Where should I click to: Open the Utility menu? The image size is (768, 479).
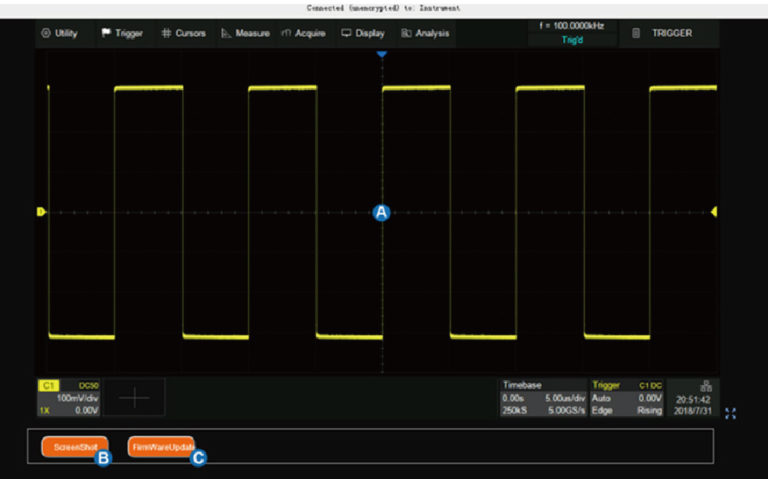[59, 33]
